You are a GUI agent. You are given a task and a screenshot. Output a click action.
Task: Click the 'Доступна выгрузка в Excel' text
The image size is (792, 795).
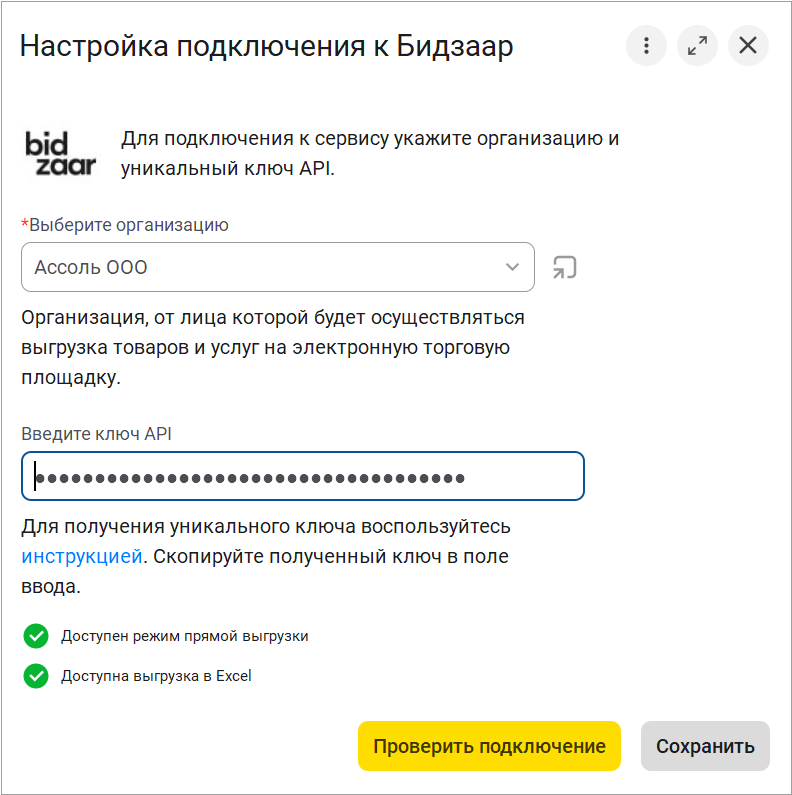(156, 676)
